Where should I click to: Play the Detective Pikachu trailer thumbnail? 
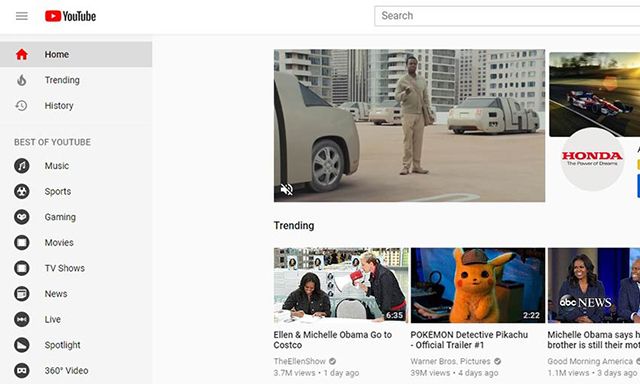tap(478, 285)
